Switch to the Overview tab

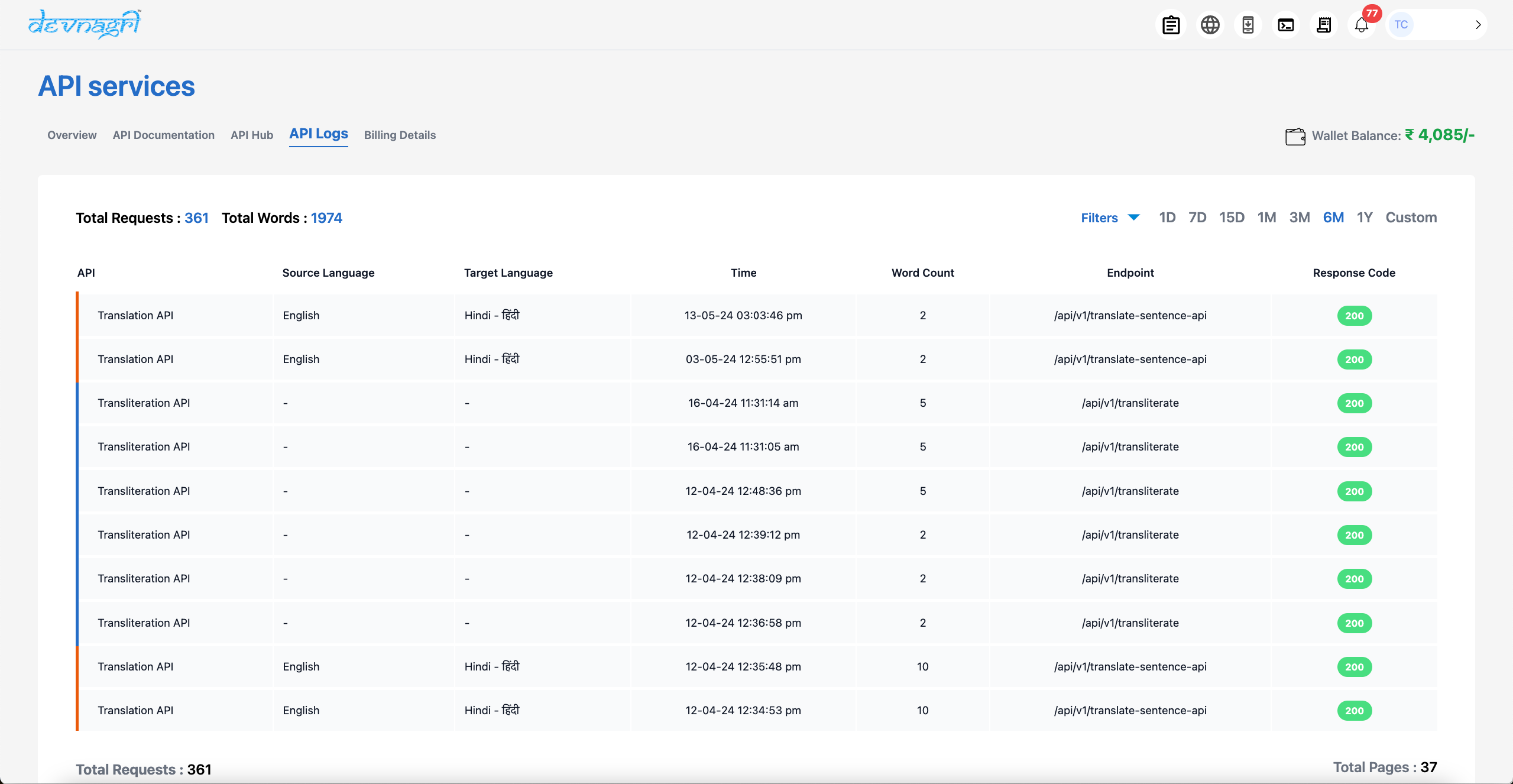click(72, 135)
